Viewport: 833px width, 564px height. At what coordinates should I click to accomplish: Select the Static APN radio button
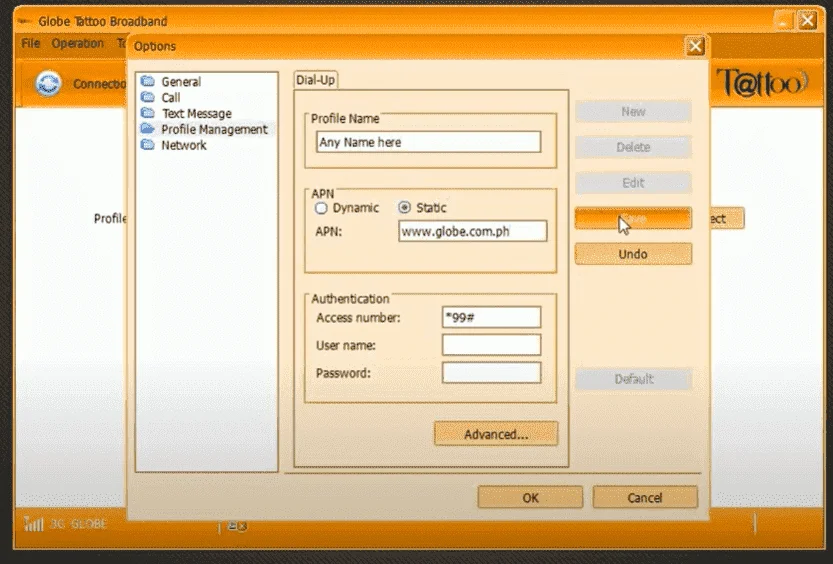(x=404, y=208)
